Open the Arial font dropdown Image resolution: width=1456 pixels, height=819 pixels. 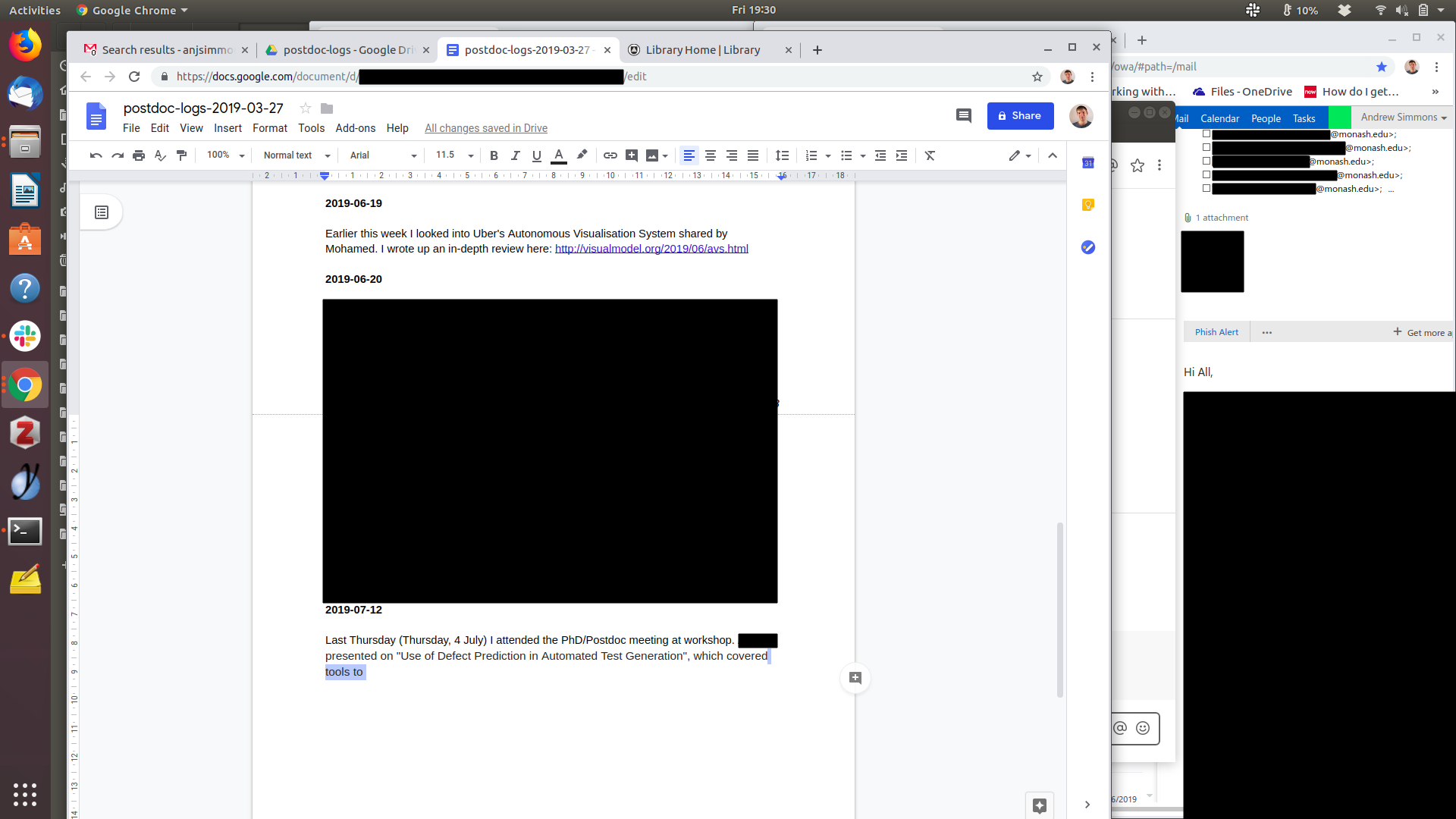coord(383,155)
